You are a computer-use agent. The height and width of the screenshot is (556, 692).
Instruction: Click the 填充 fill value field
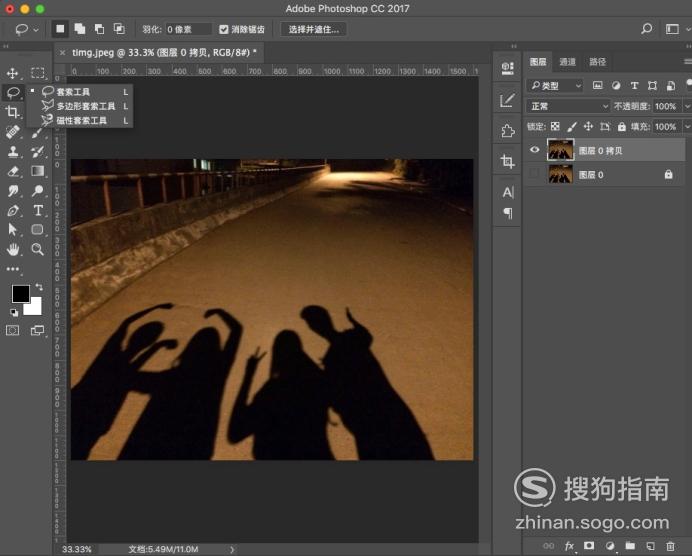[666, 127]
